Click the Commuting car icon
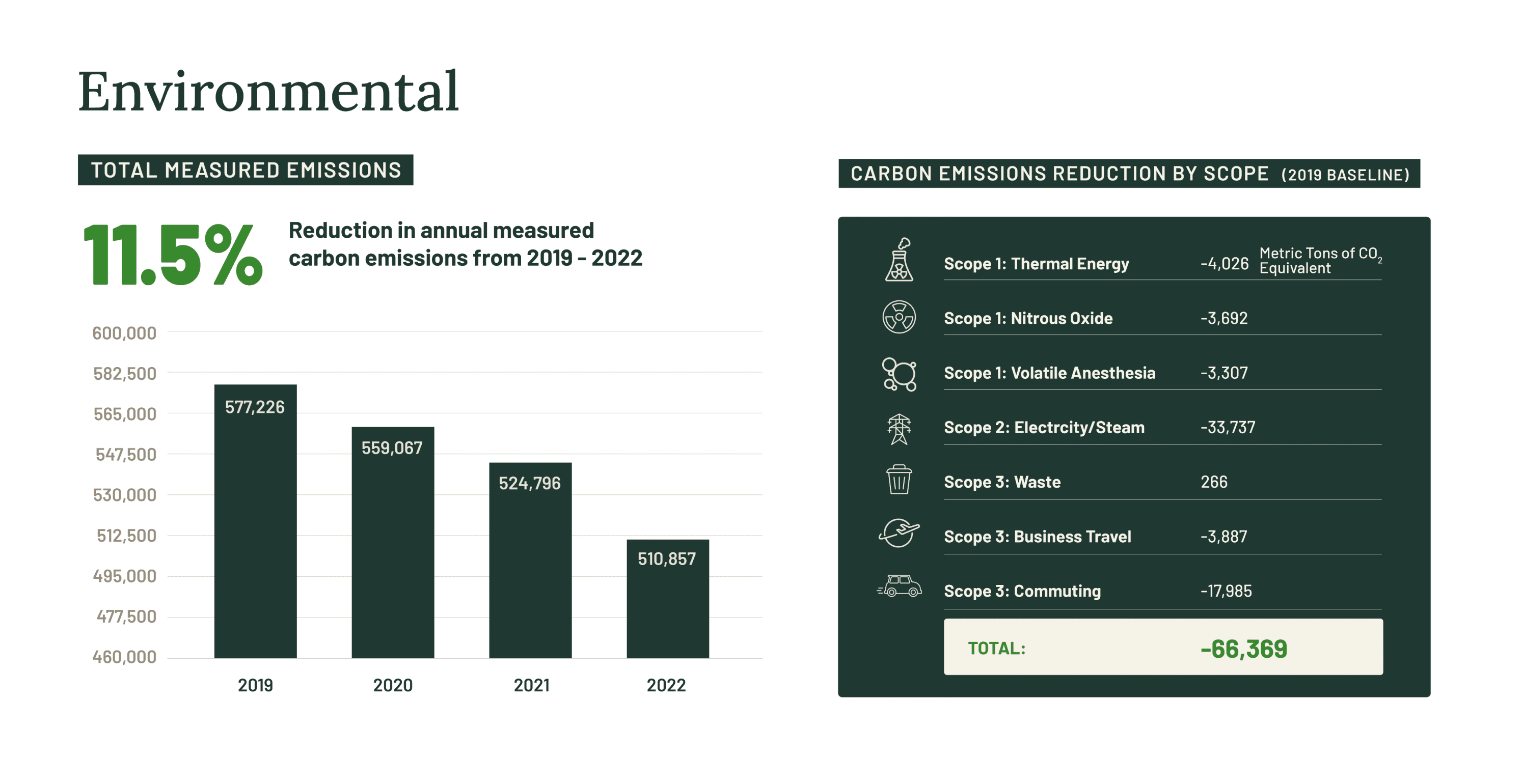Viewport: 1523px width, 784px height. pos(900,586)
